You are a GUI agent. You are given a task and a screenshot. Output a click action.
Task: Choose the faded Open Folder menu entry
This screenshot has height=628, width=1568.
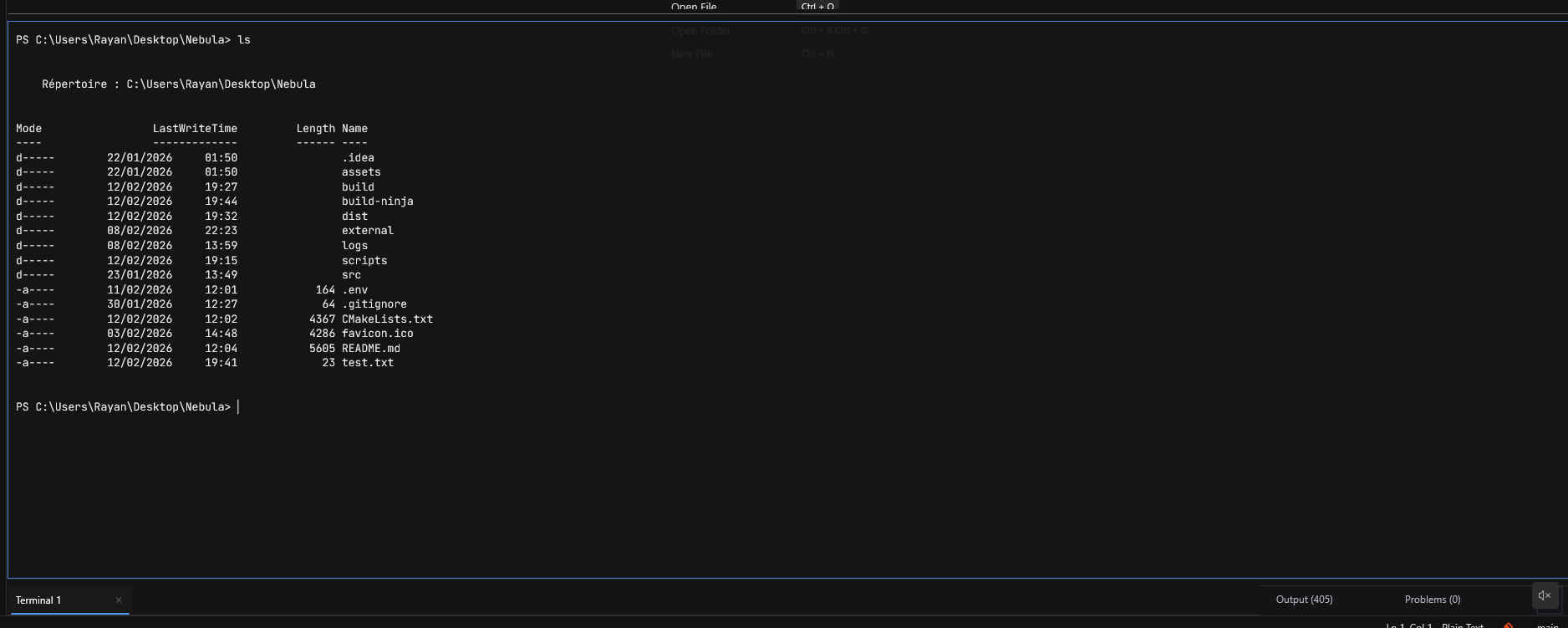700,30
